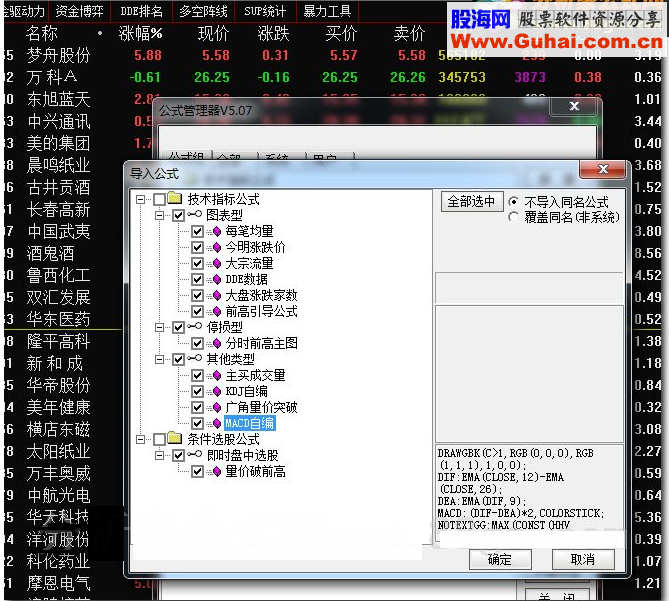Click the MACD自编 formula diamond icon
Screen dimensions: 669x601
pyautogui.click(x=217, y=424)
